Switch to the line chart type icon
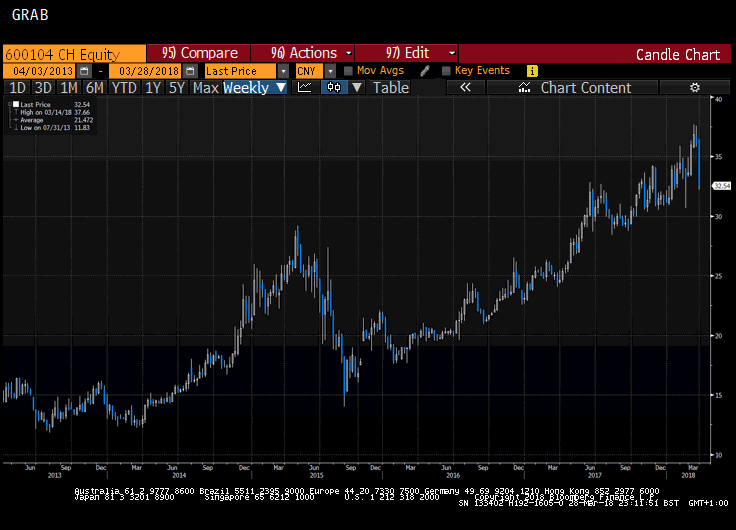Image resolution: width=736 pixels, height=530 pixels. [x=305, y=87]
